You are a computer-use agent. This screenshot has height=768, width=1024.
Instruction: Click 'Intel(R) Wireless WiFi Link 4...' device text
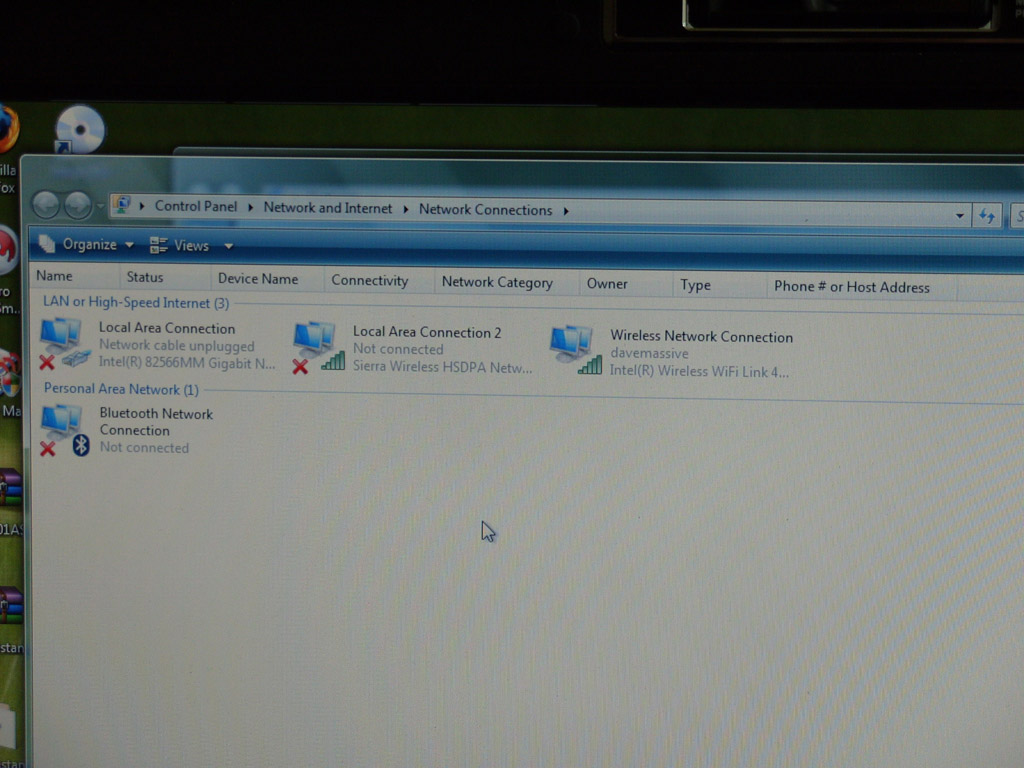click(699, 371)
